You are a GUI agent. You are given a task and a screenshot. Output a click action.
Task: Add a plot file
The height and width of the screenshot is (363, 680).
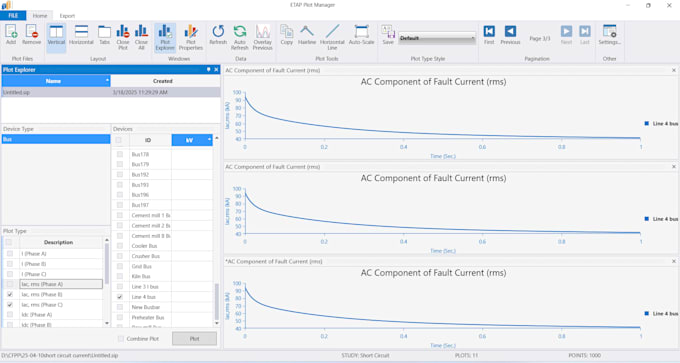point(11,35)
